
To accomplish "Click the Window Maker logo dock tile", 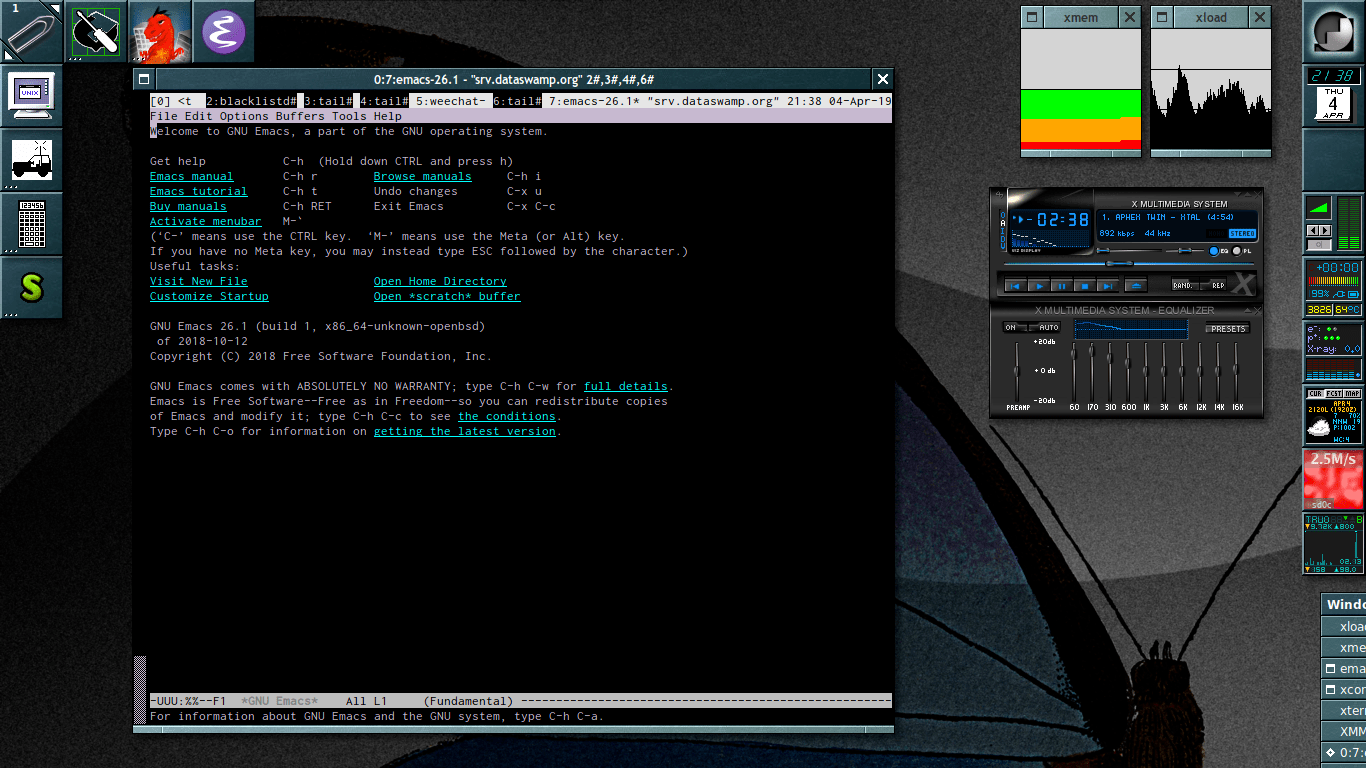I will pyautogui.click(x=1334, y=32).
